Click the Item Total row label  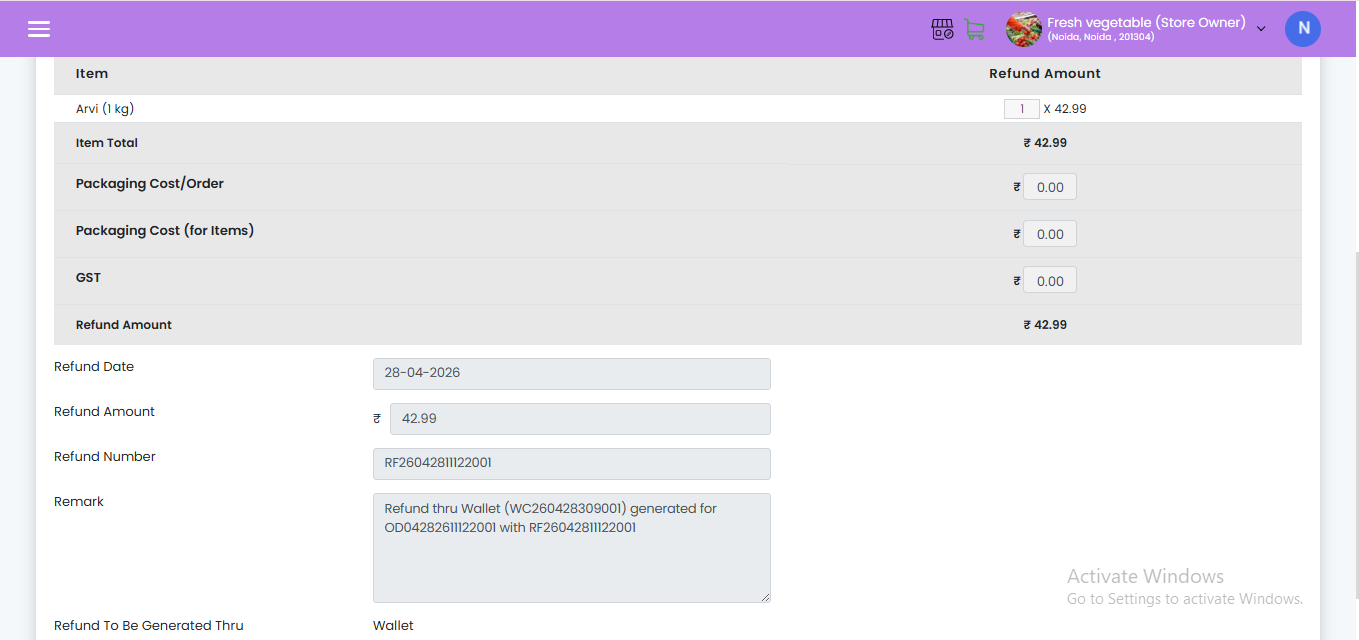107,143
